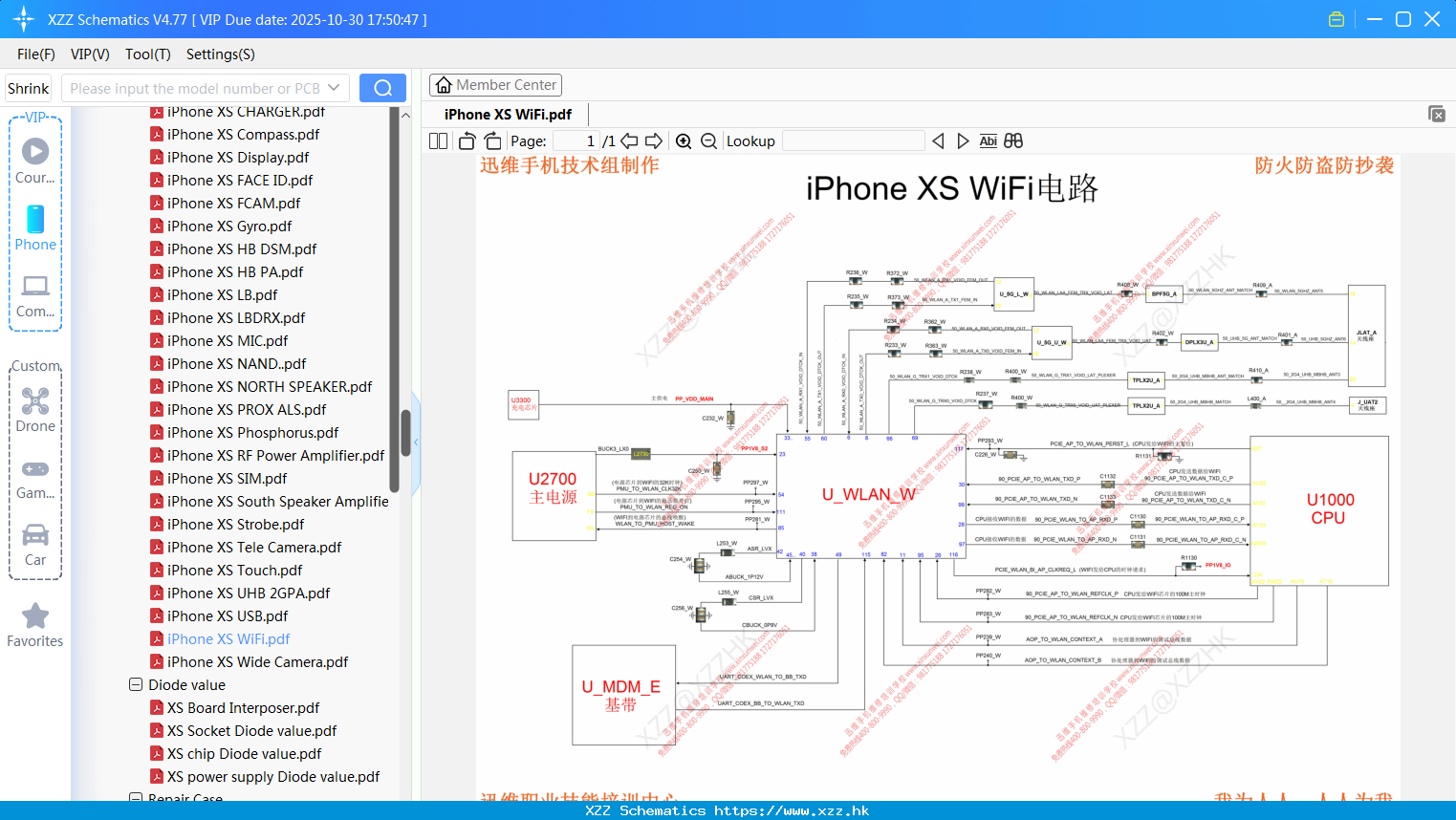Viewport: 1456px width, 820px height.
Task: Click PDF icon beside XS Board Interposer.pdf
Action: click(157, 707)
